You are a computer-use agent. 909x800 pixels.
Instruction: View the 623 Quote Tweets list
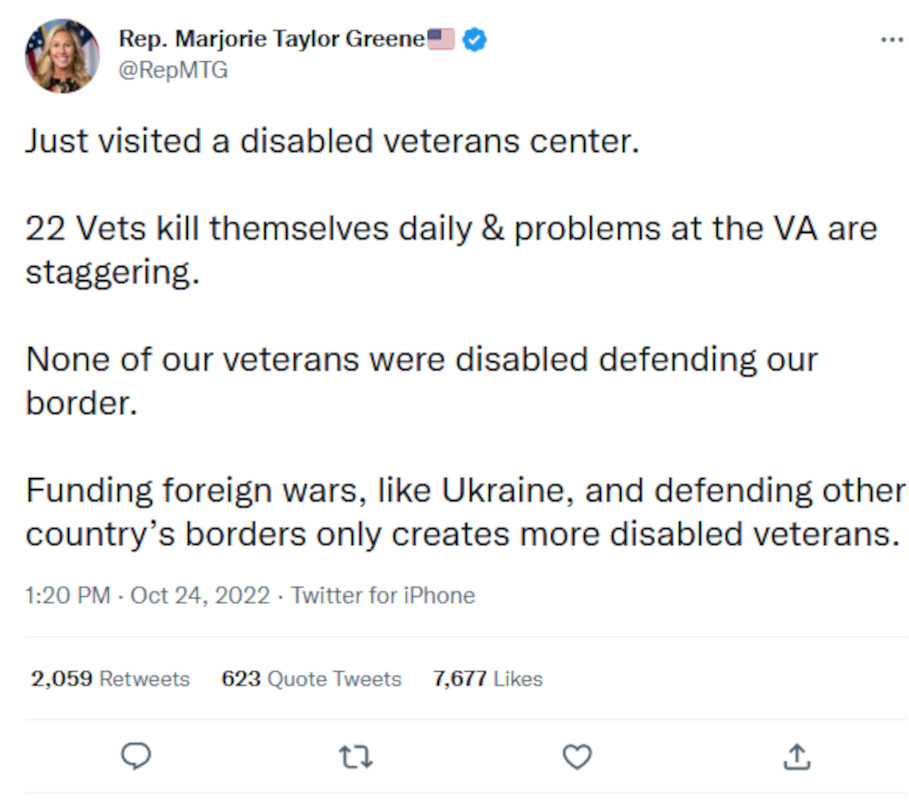(311, 679)
